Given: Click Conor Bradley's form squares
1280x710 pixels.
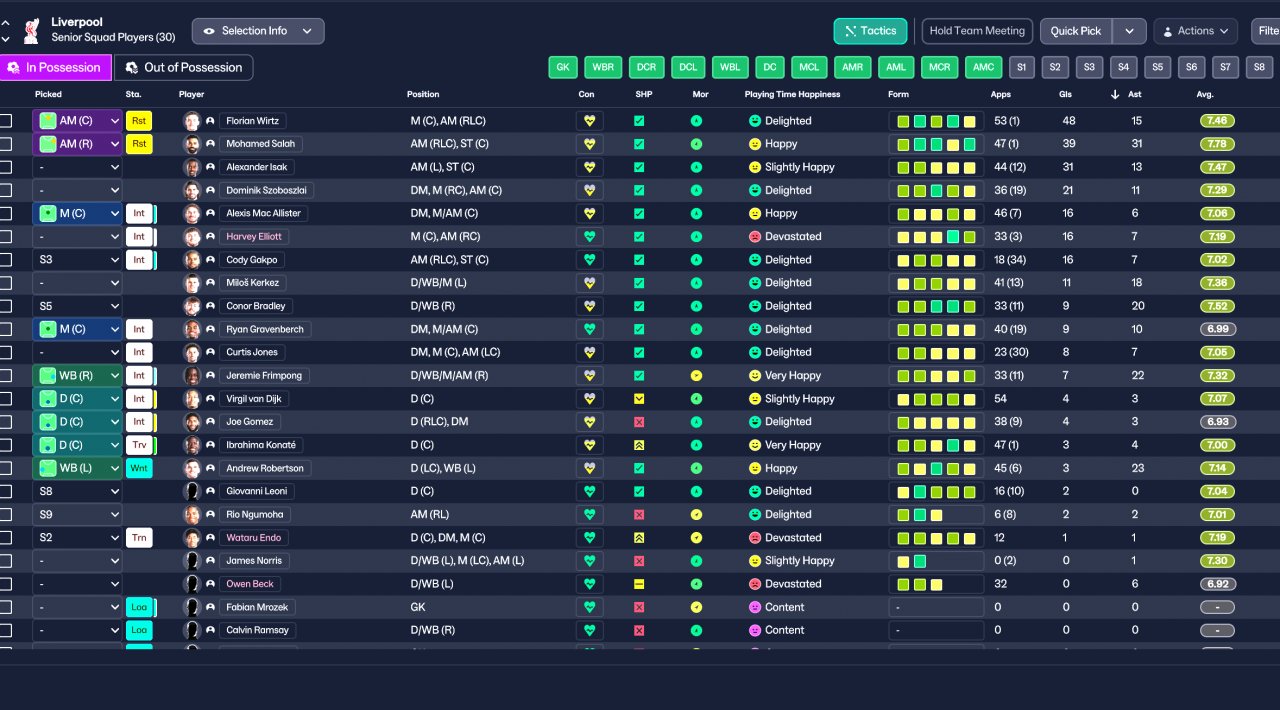Looking at the screenshot, I should click(x=936, y=306).
